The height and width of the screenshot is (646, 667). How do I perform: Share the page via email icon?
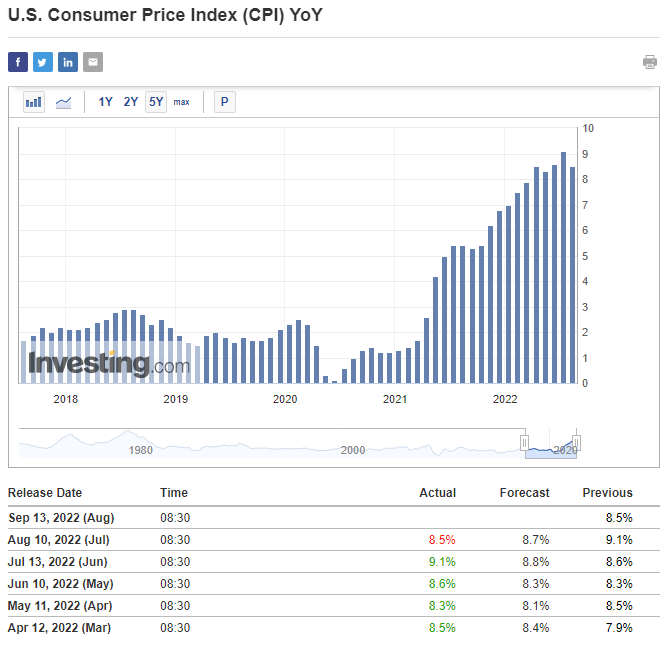click(x=93, y=62)
